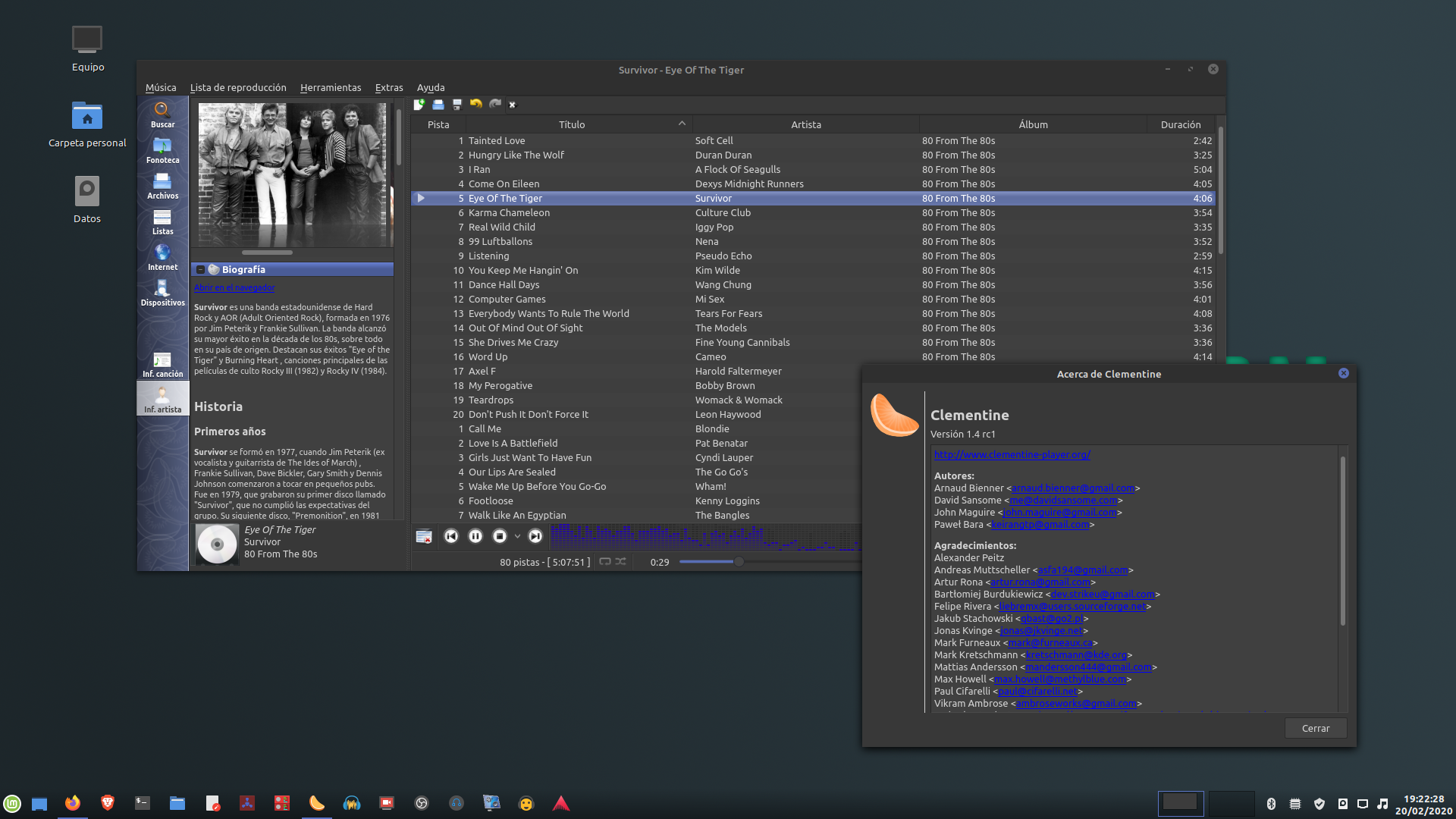Open the Herramientas menu
This screenshot has height=819, width=1456.
coord(331,88)
